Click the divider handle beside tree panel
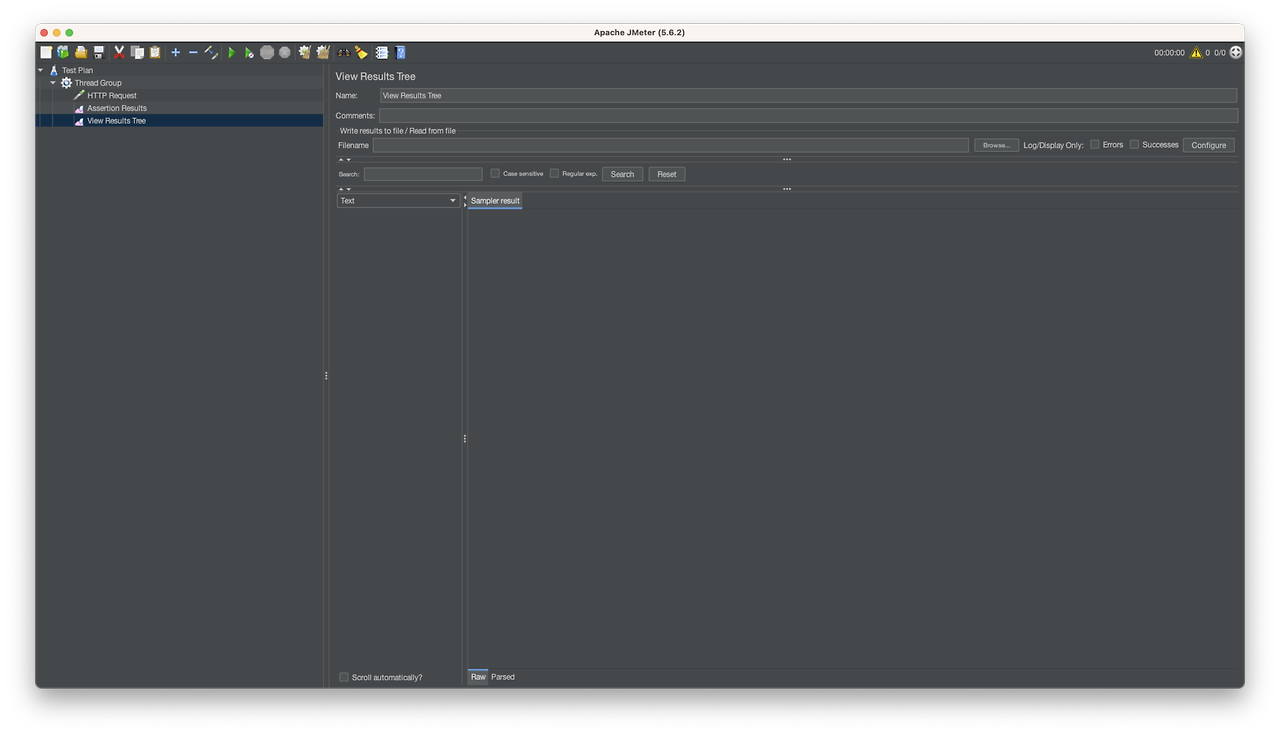Image resolution: width=1280 pixels, height=735 pixels. click(326, 376)
